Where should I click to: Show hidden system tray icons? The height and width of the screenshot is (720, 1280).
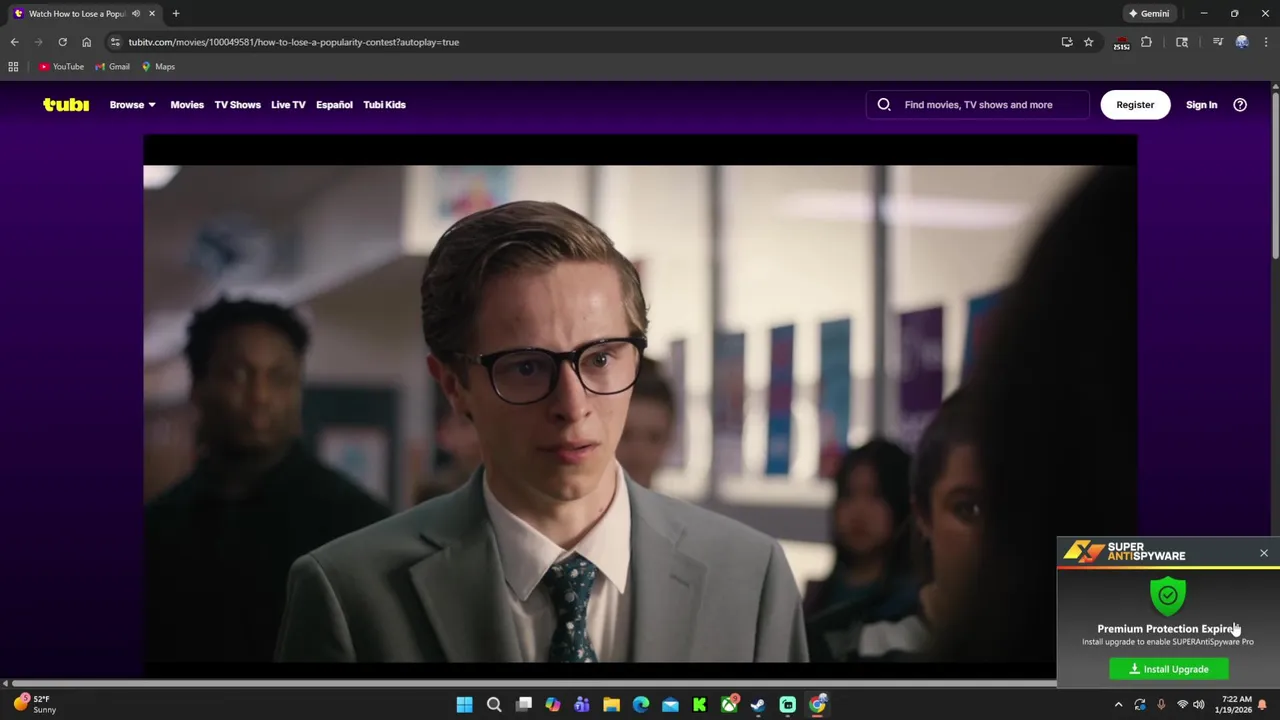pyautogui.click(x=1118, y=705)
